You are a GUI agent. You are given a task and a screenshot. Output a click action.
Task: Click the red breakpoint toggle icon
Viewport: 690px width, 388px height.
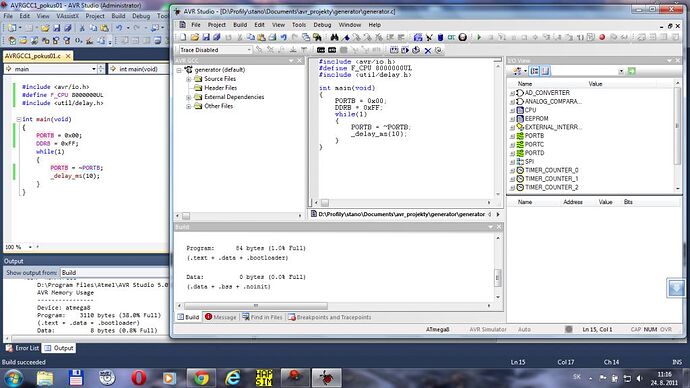tap(602, 37)
